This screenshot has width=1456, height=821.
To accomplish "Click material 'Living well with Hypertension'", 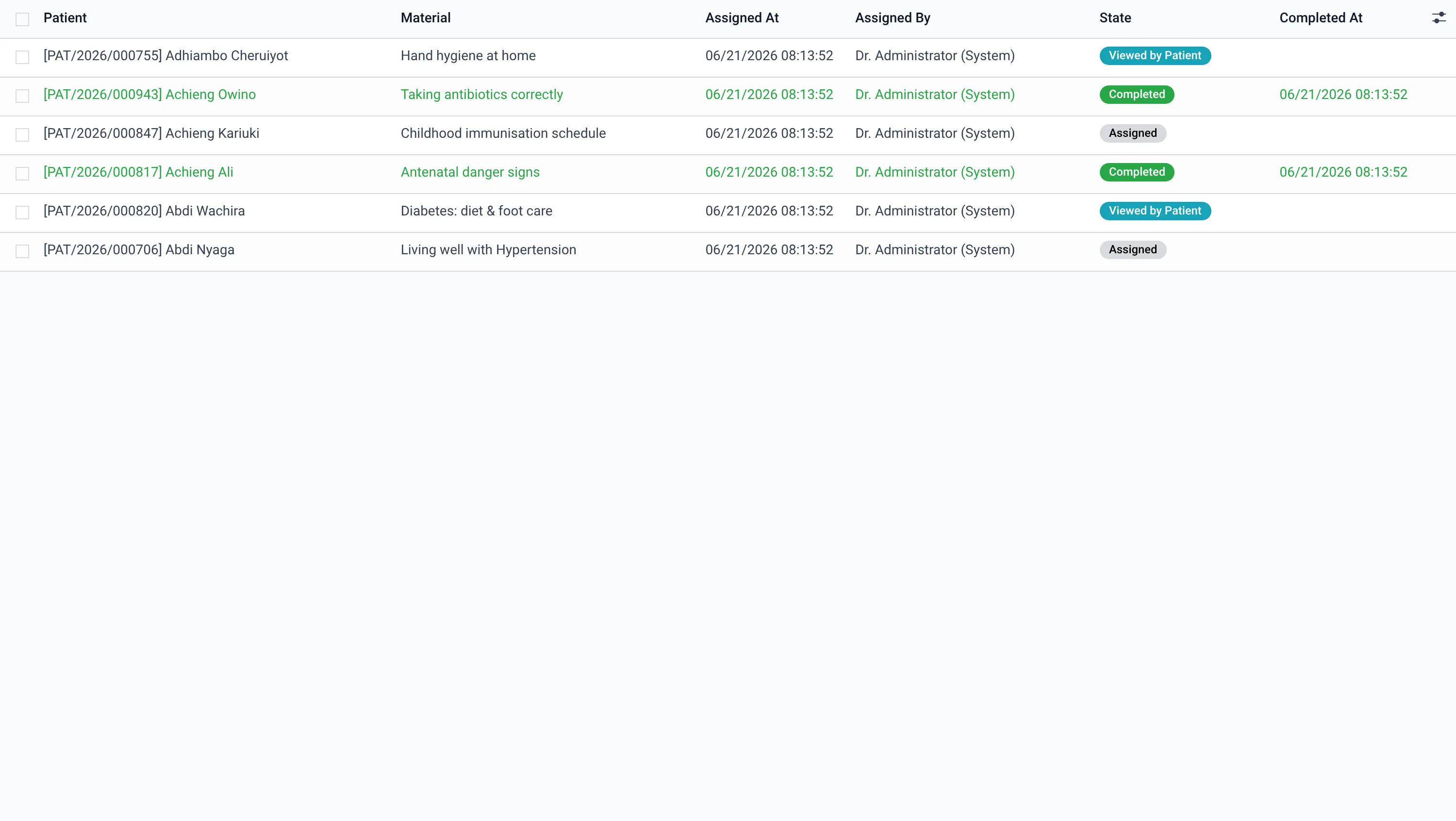I will point(488,250).
